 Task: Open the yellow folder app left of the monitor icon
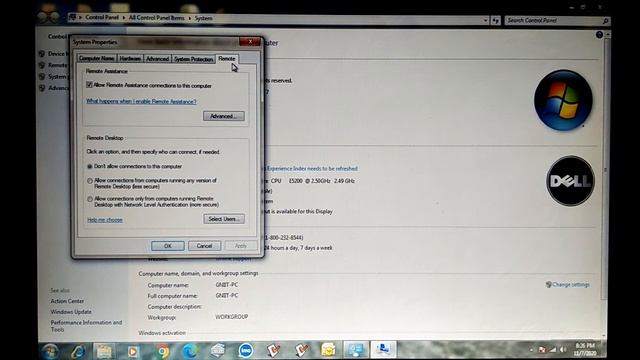click(x=328, y=350)
